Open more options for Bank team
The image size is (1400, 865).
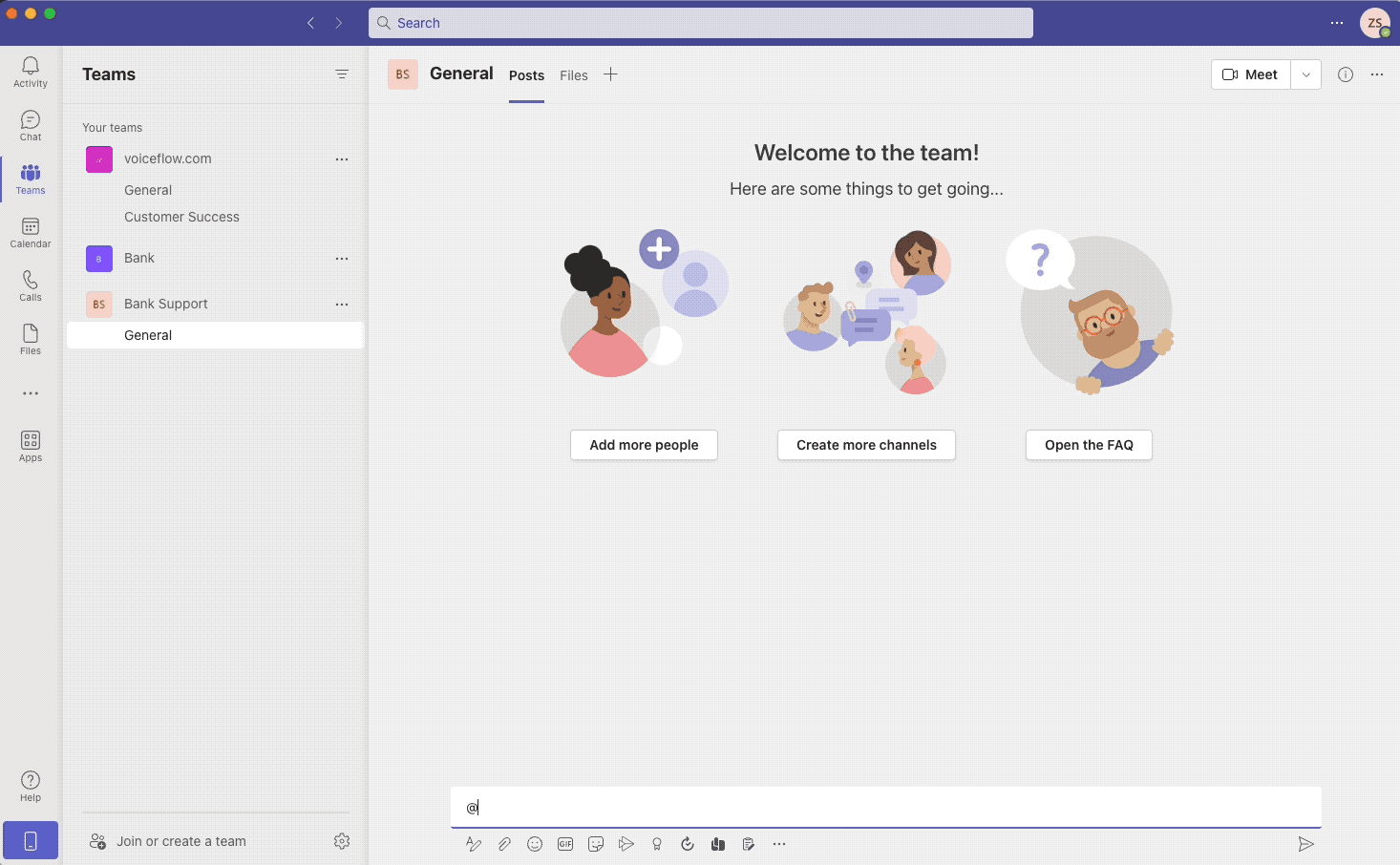[342, 259]
